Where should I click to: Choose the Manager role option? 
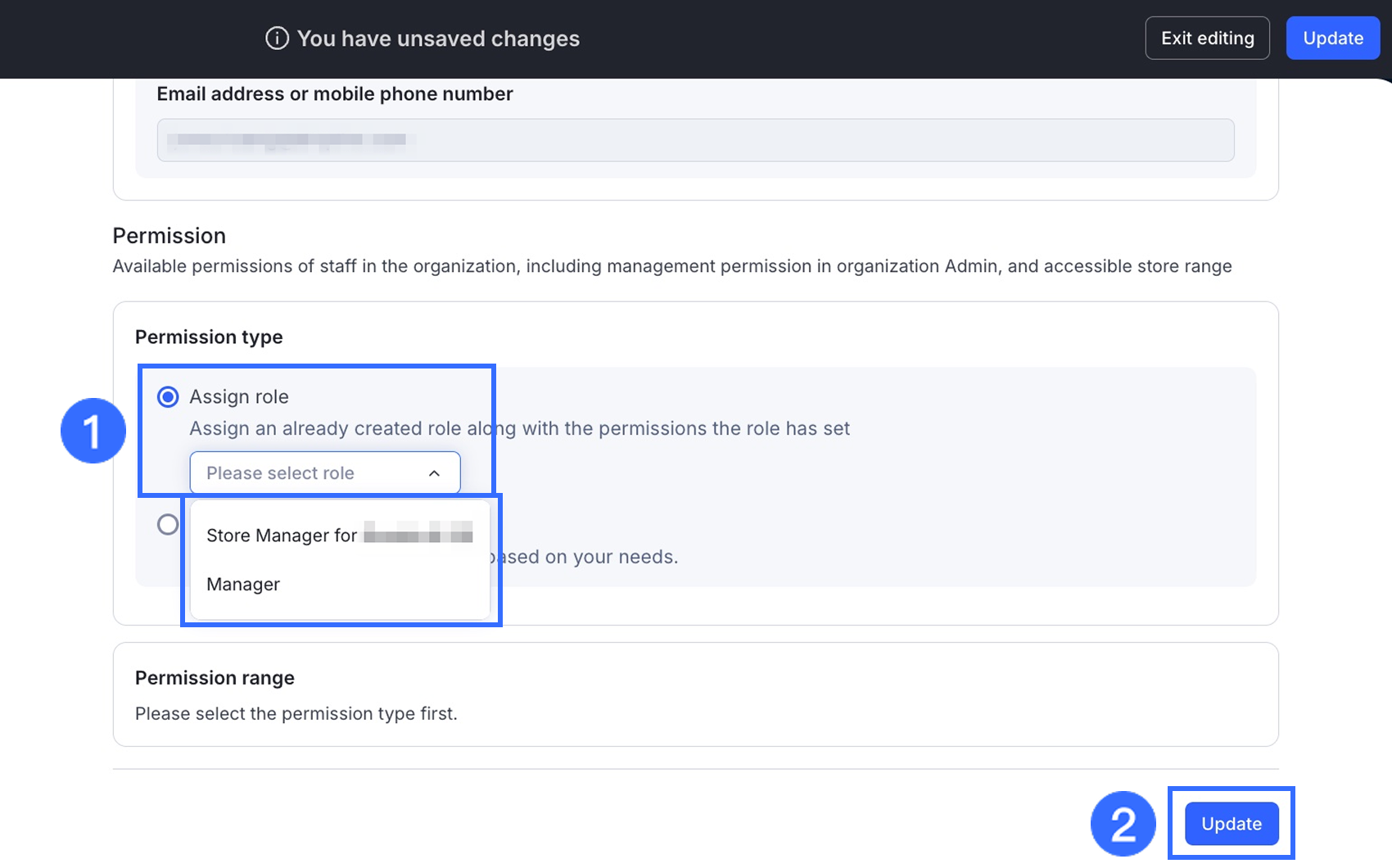point(243,585)
